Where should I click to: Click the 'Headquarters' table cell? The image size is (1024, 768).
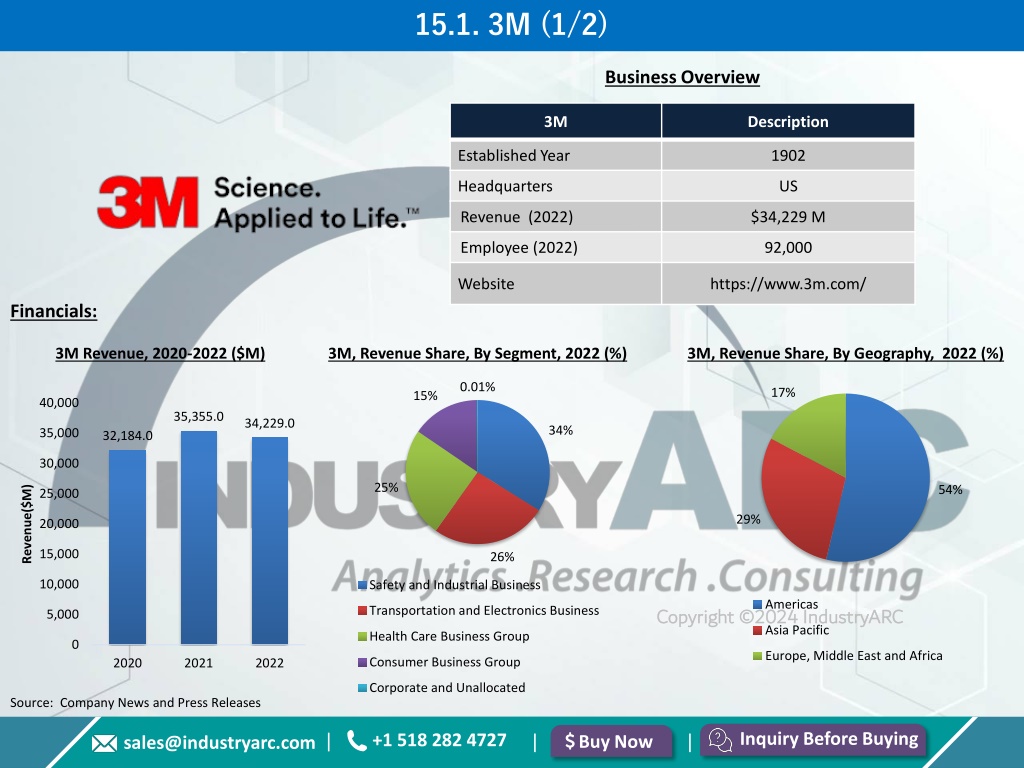click(x=556, y=186)
